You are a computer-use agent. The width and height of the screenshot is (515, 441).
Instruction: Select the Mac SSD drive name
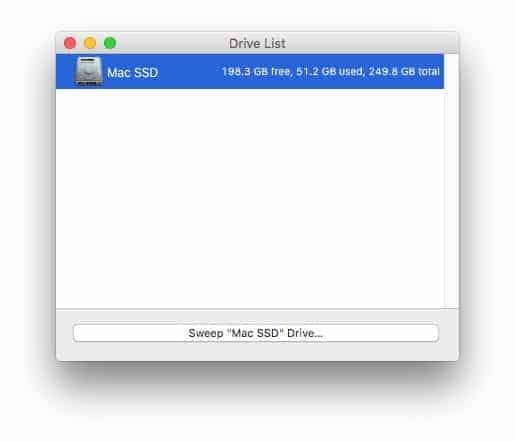pos(133,72)
